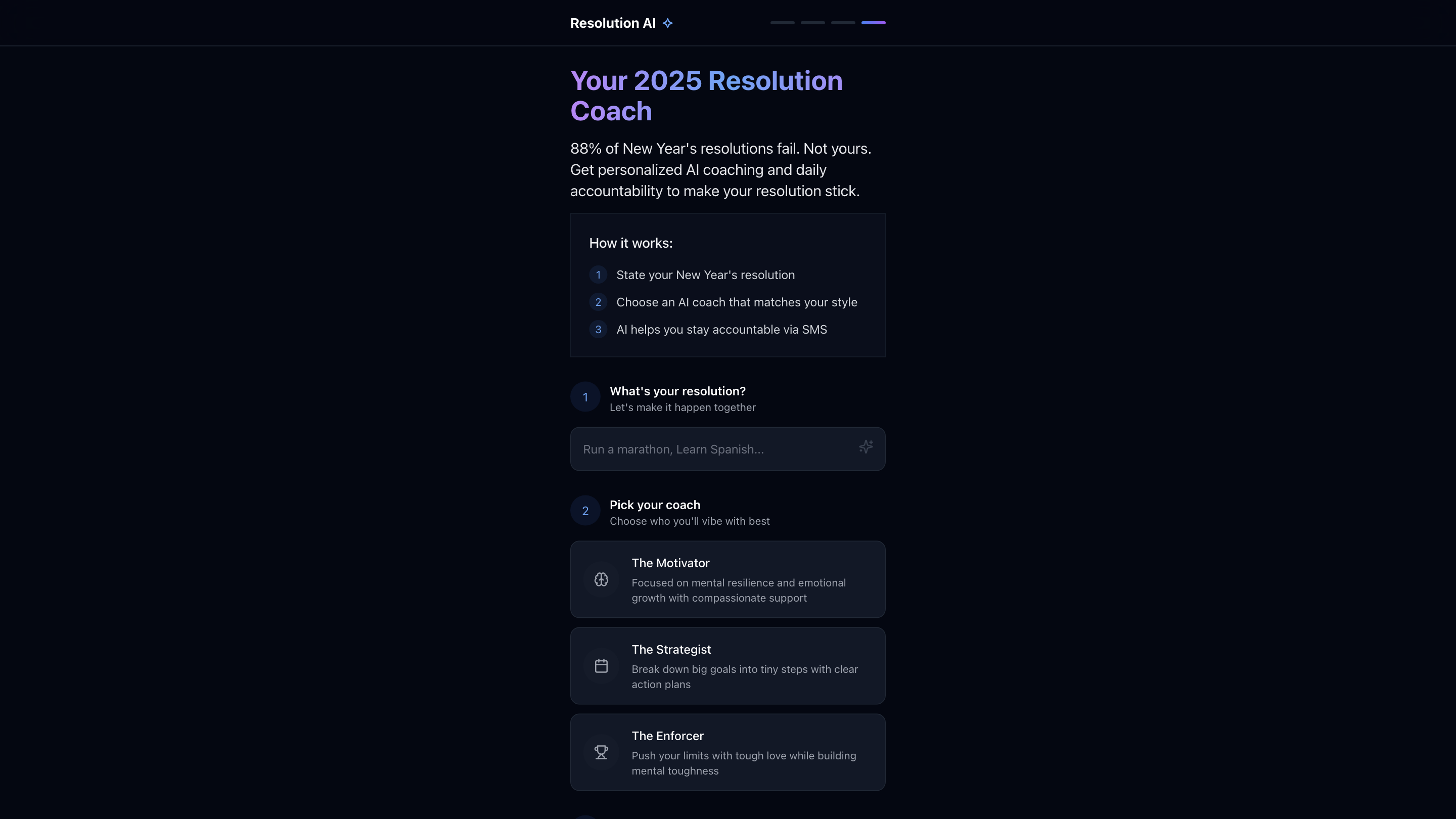Select The Strategist coach
The image size is (1456, 819).
[x=728, y=666]
